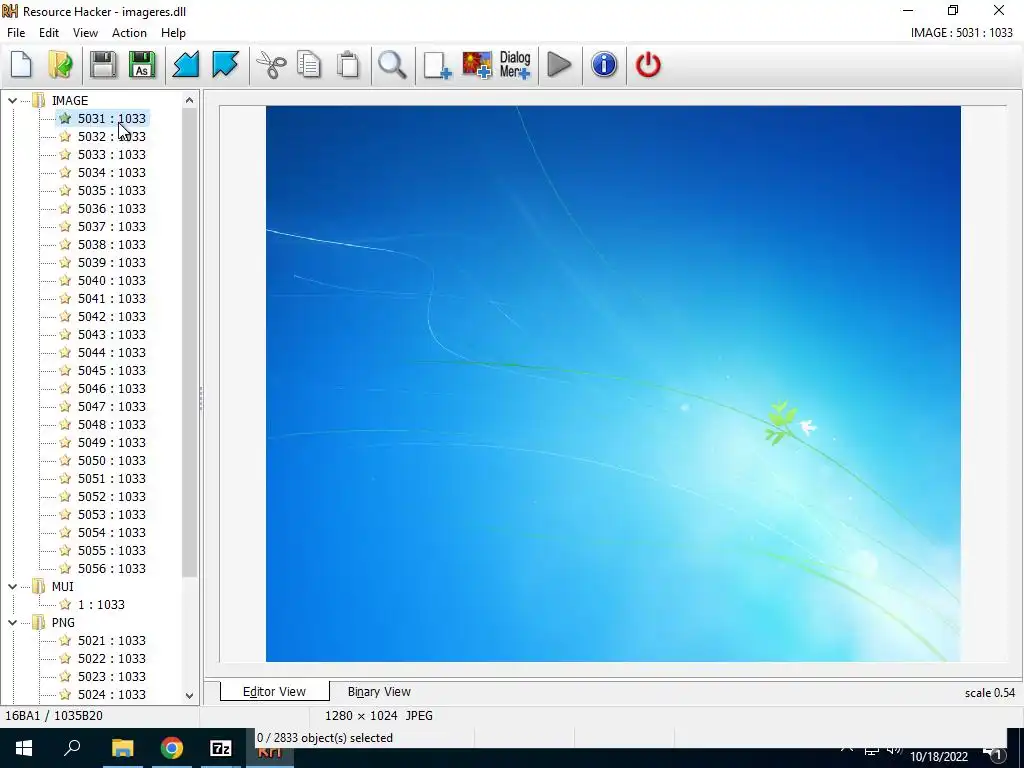Click star icon beside 5050 : 1033
Viewport: 1024px width, 768px height.
tap(65, 460)
